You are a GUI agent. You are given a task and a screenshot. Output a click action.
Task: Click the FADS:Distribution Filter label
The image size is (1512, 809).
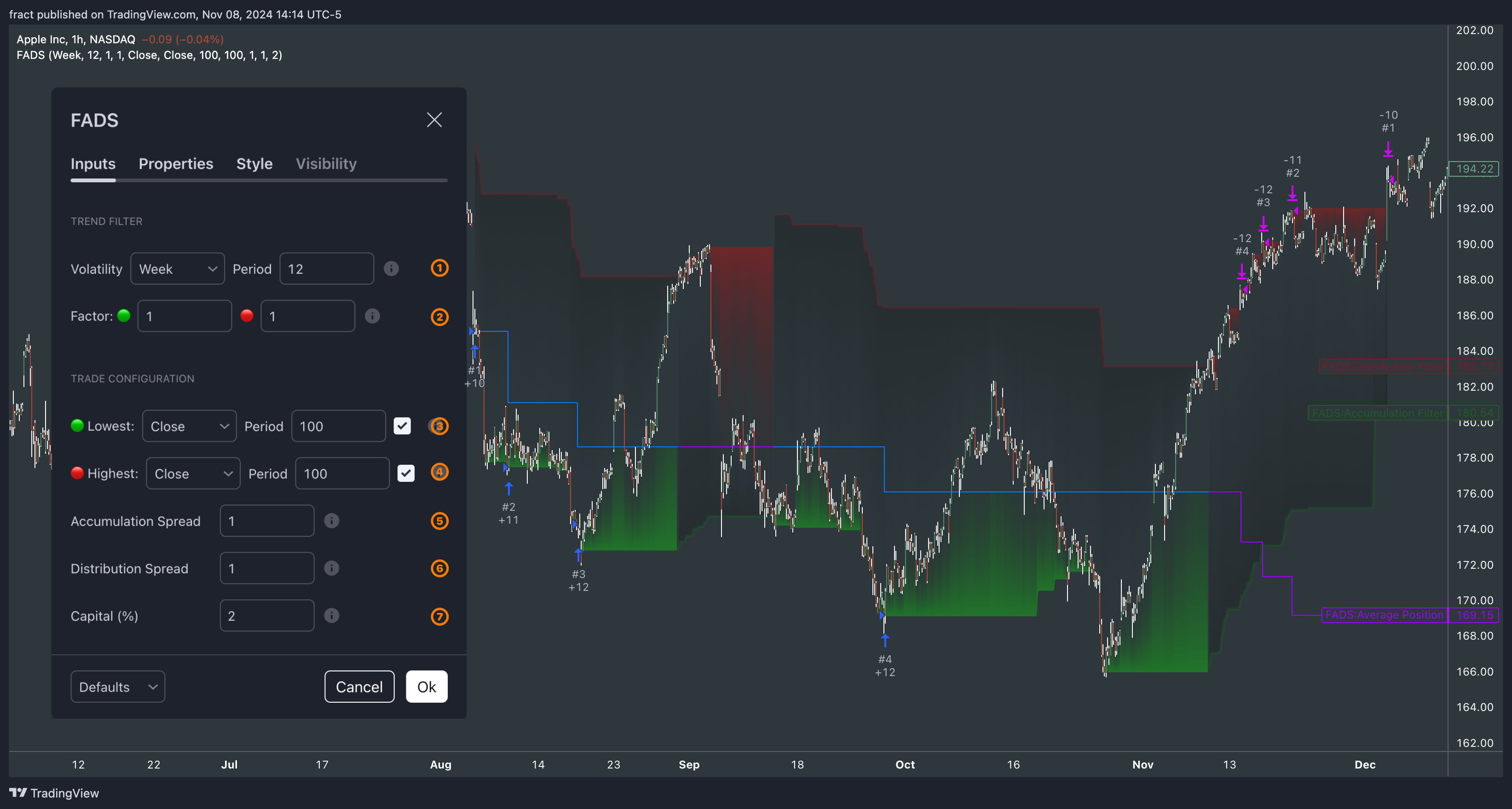pos(1382,367)
